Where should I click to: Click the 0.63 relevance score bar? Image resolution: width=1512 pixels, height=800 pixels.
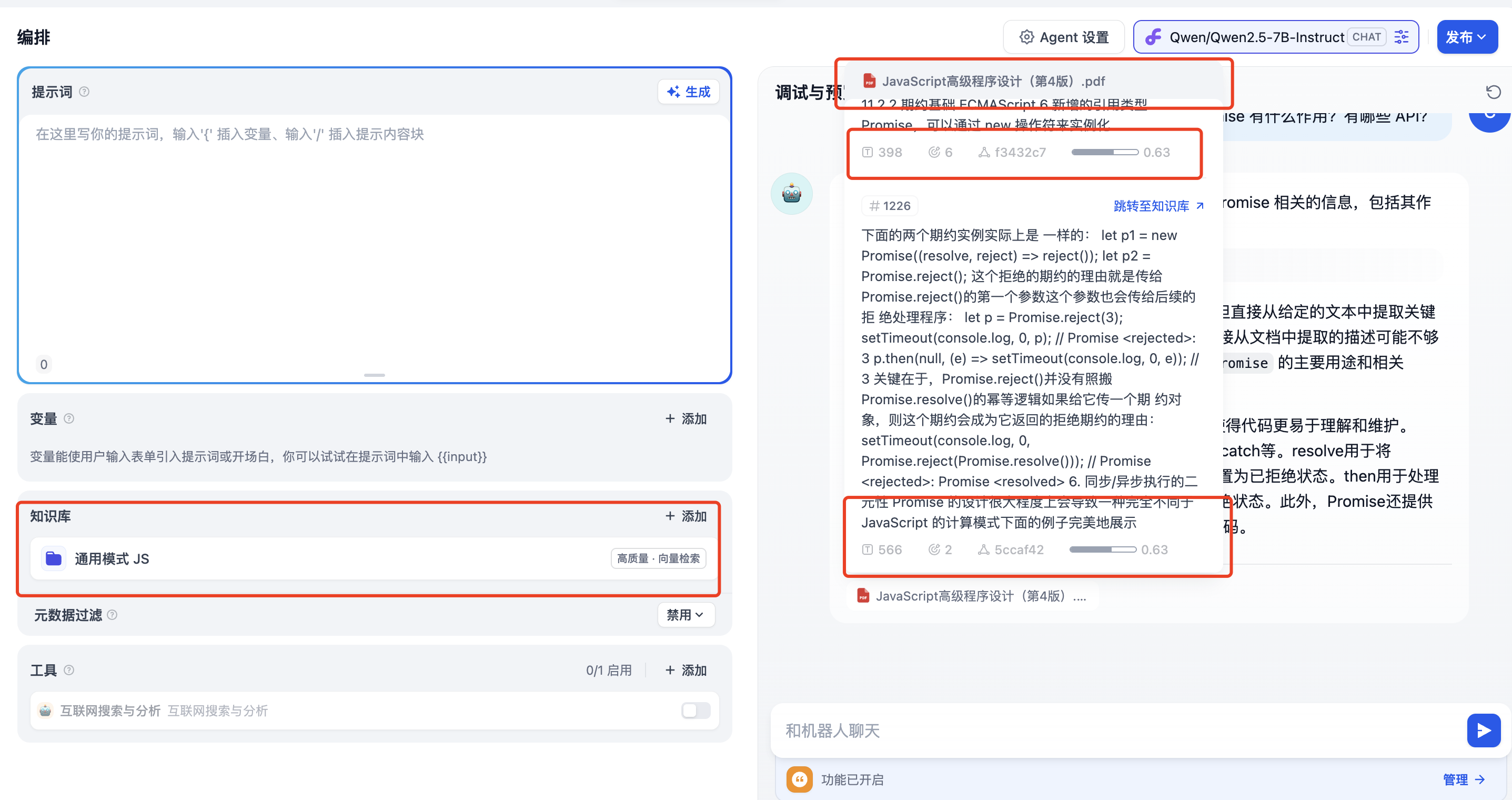click(1104, 152)
